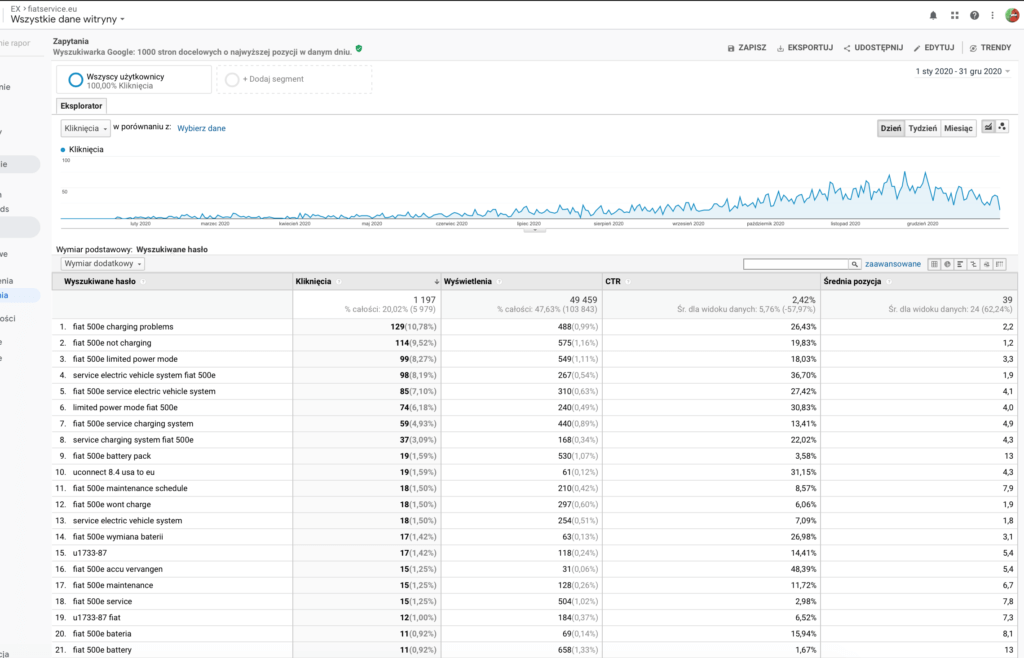The image size is (1024, 658).
Task: Switch table to performance bar view
Action: point(961,264)
